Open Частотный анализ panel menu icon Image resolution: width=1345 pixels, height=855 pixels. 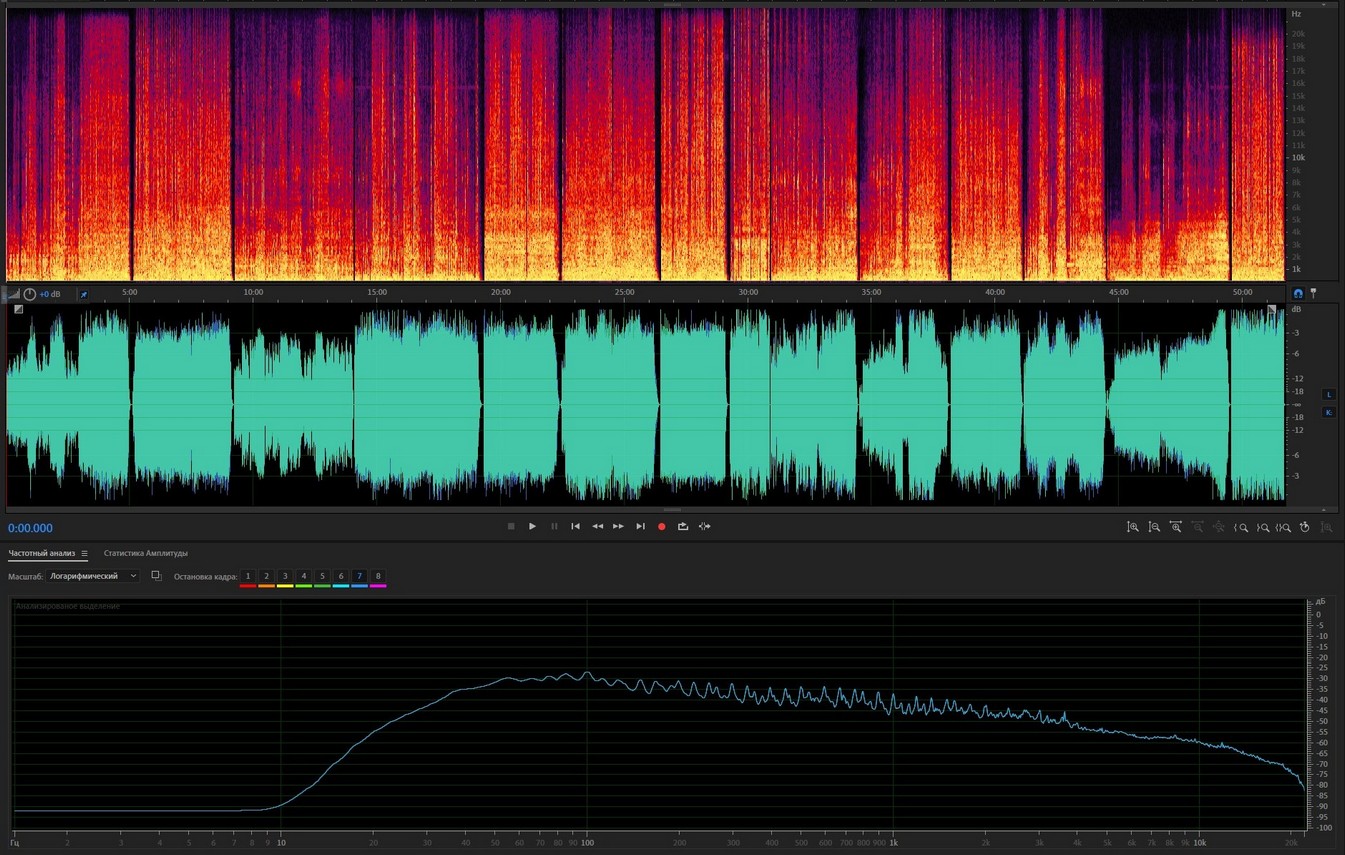click(84, 553)
